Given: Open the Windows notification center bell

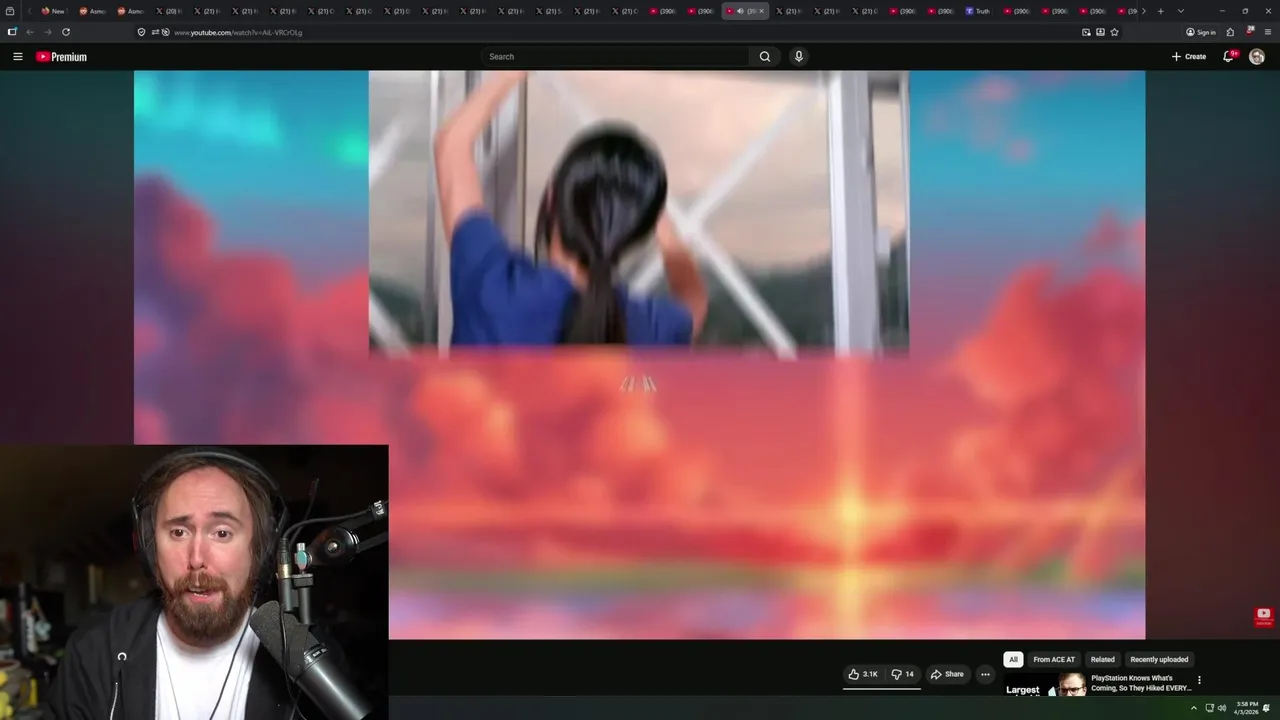Looking at the screenshot, I should coord(1267,708).
